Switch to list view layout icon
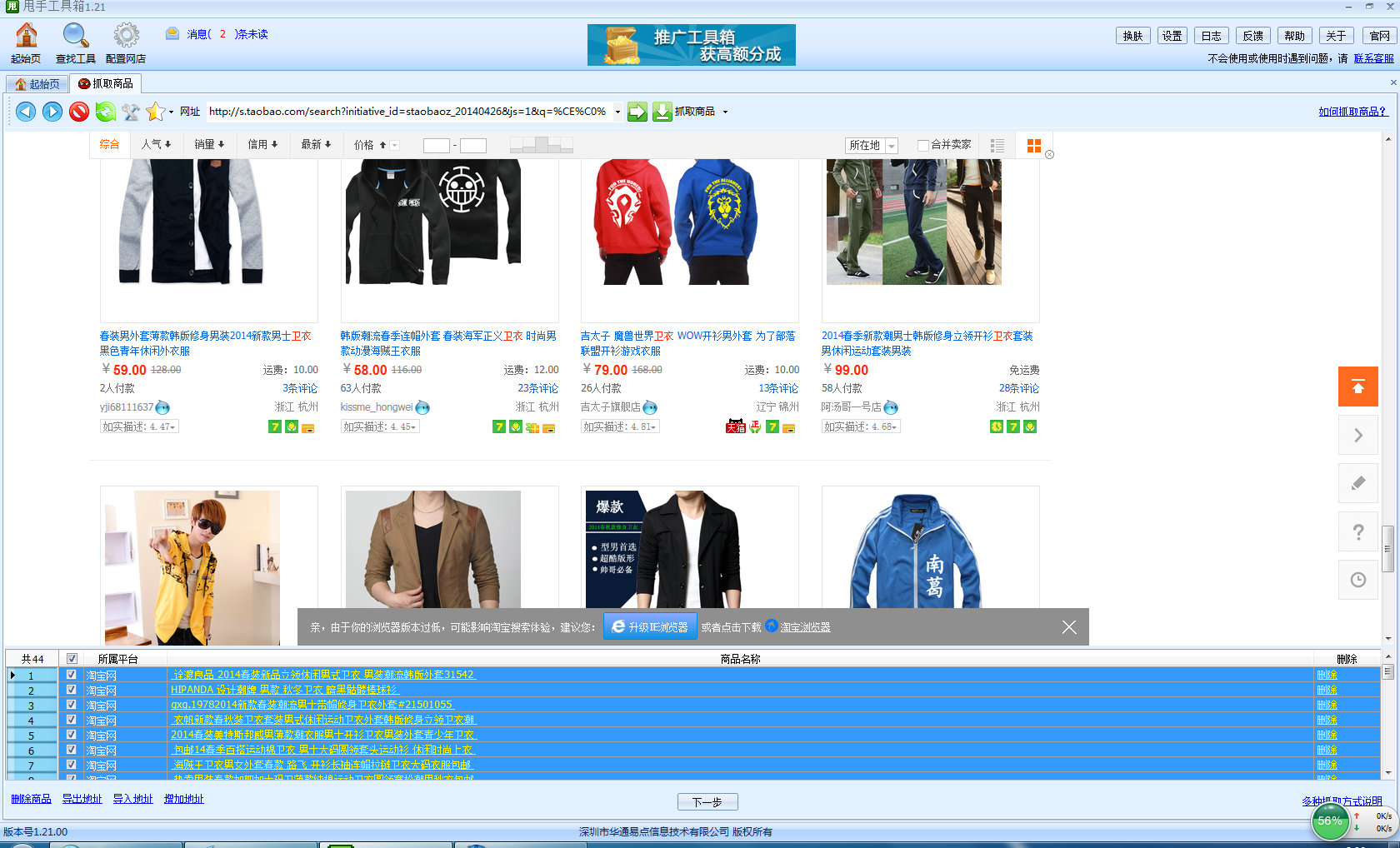The width and height of the screenshot is (1400, 848). [997, 146]
